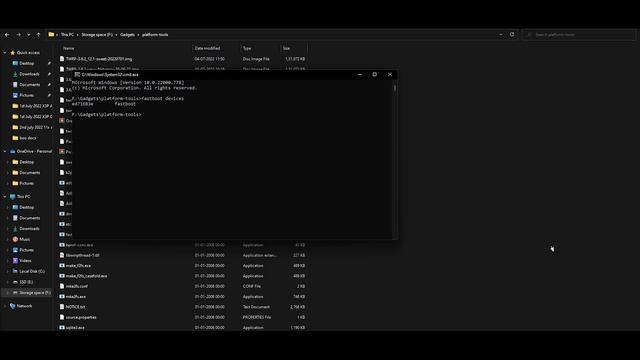
Task: Open recent locations dropdown beside forward arrow
Action: coord(29,35)
